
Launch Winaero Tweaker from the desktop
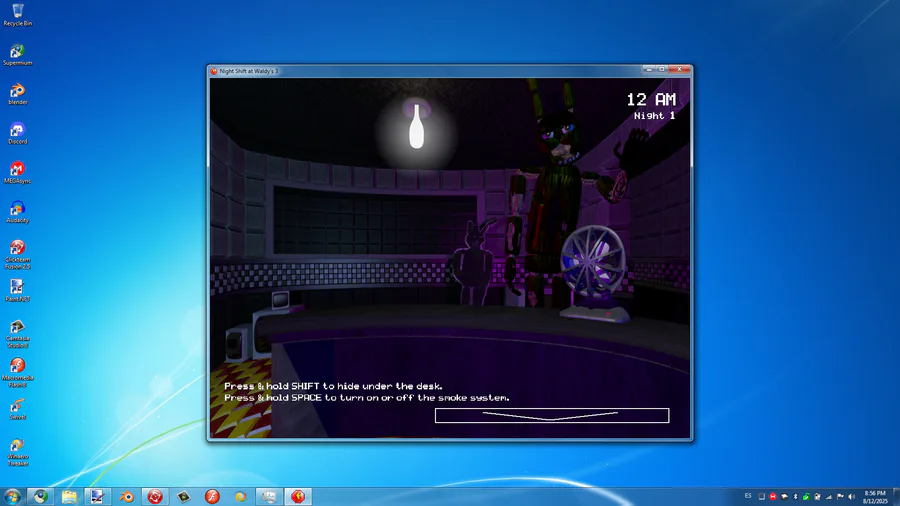point(18,452)
